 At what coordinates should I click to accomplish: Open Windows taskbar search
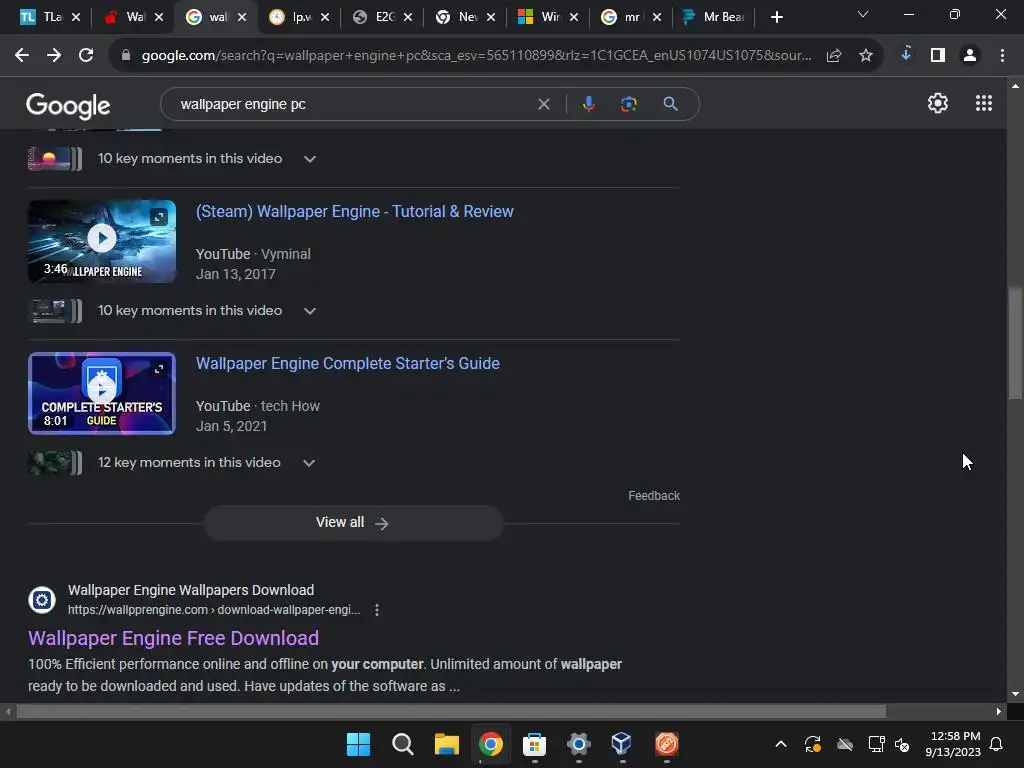click(402, 744)
